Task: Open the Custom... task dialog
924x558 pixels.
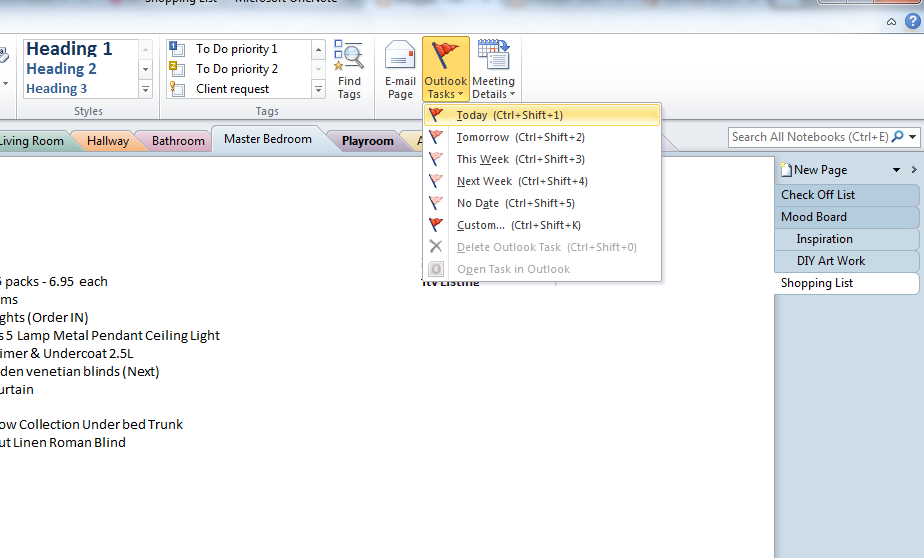Action: [542, 225]
